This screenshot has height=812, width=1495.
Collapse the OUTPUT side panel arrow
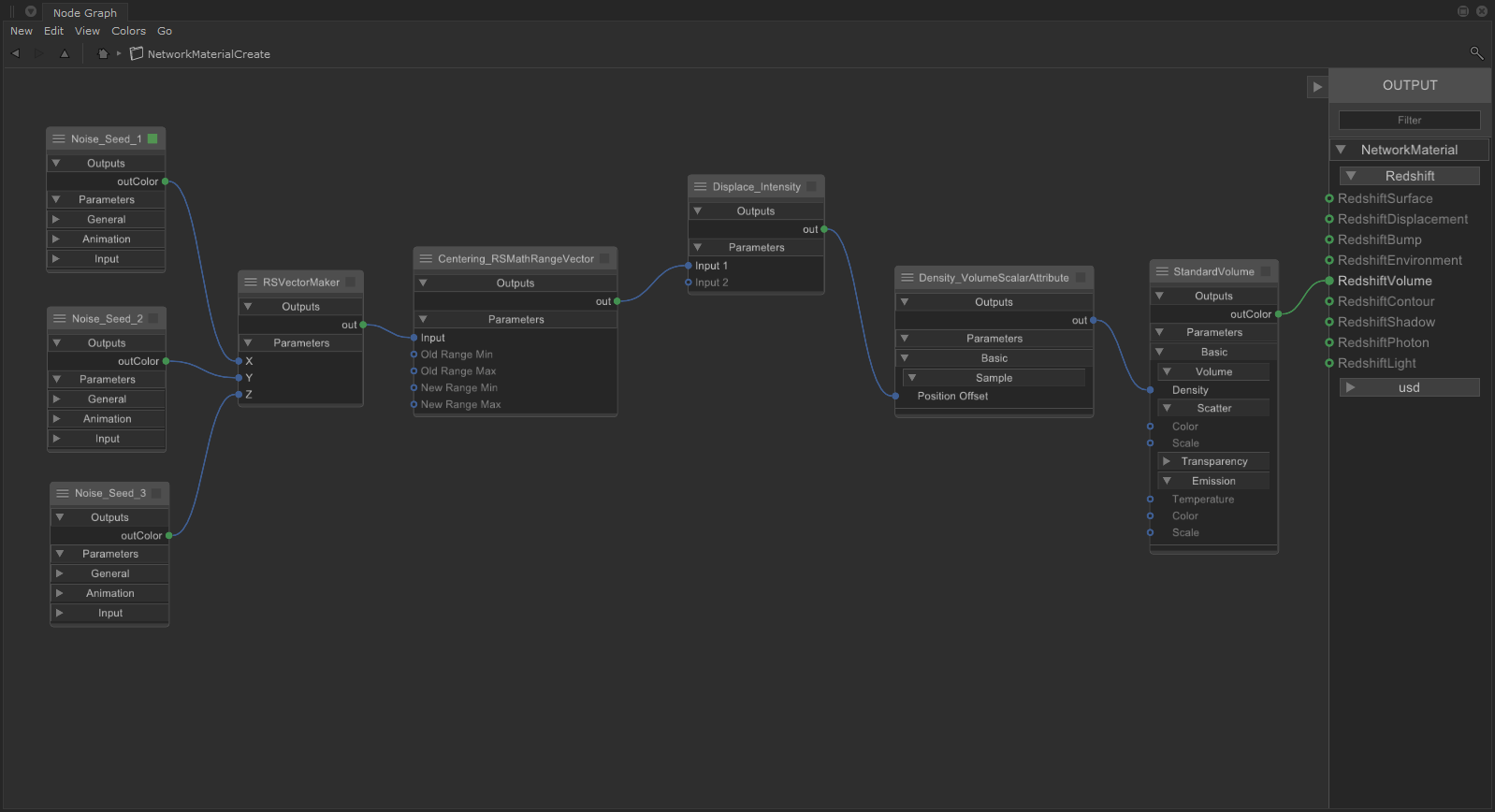[x=1317, y=87]
